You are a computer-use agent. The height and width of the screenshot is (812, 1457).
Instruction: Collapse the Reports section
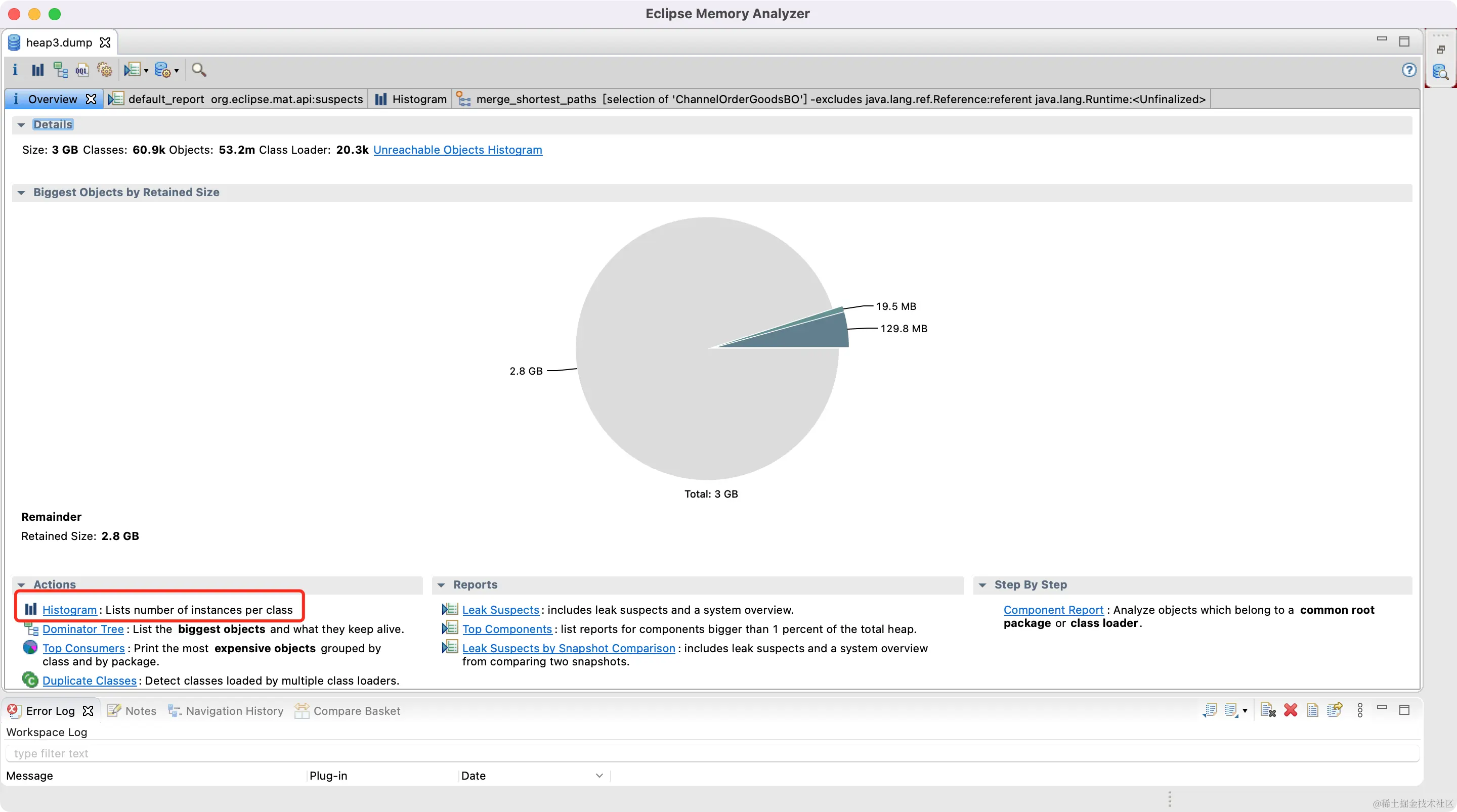tap(441, 584)
